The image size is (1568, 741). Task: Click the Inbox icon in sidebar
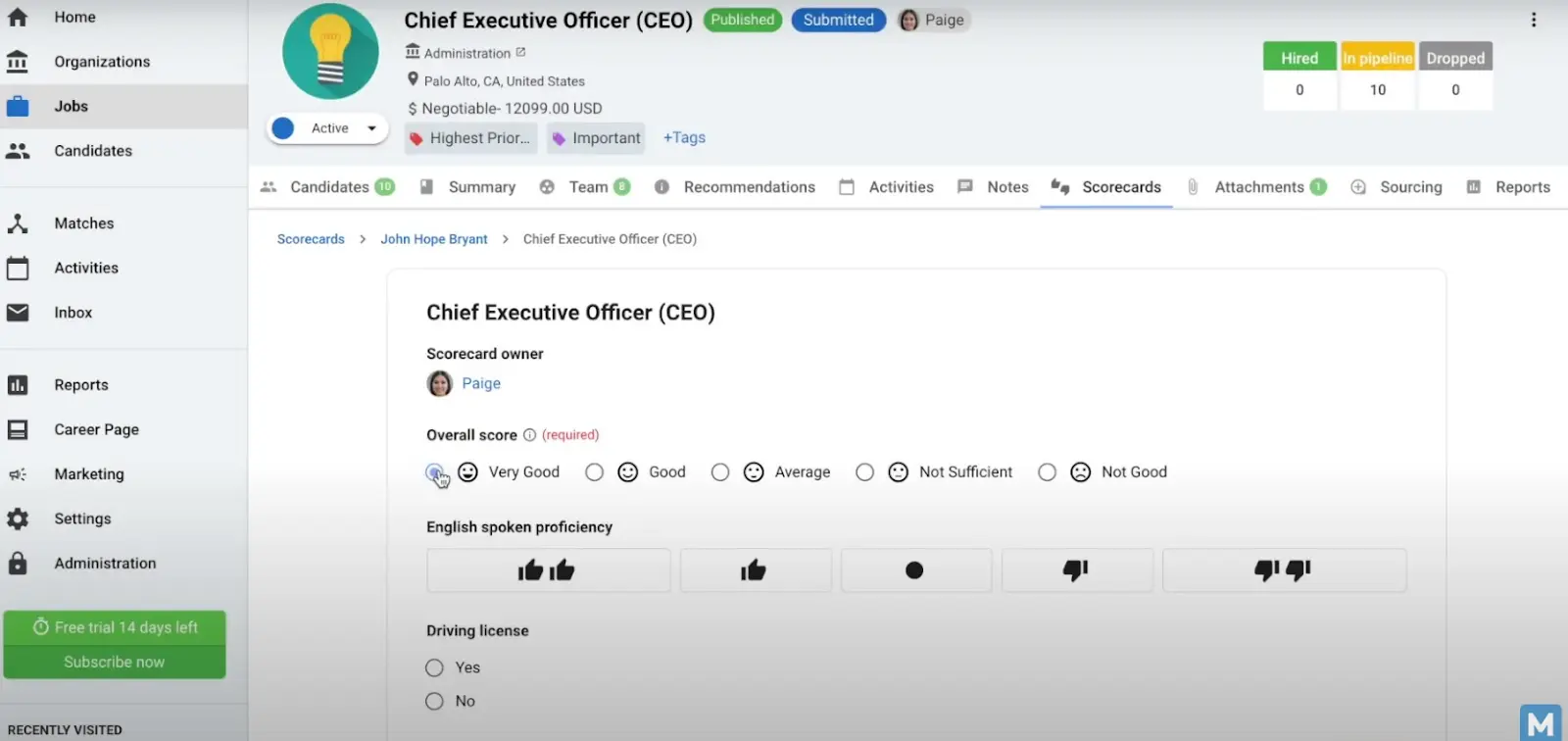pos(19,312)
